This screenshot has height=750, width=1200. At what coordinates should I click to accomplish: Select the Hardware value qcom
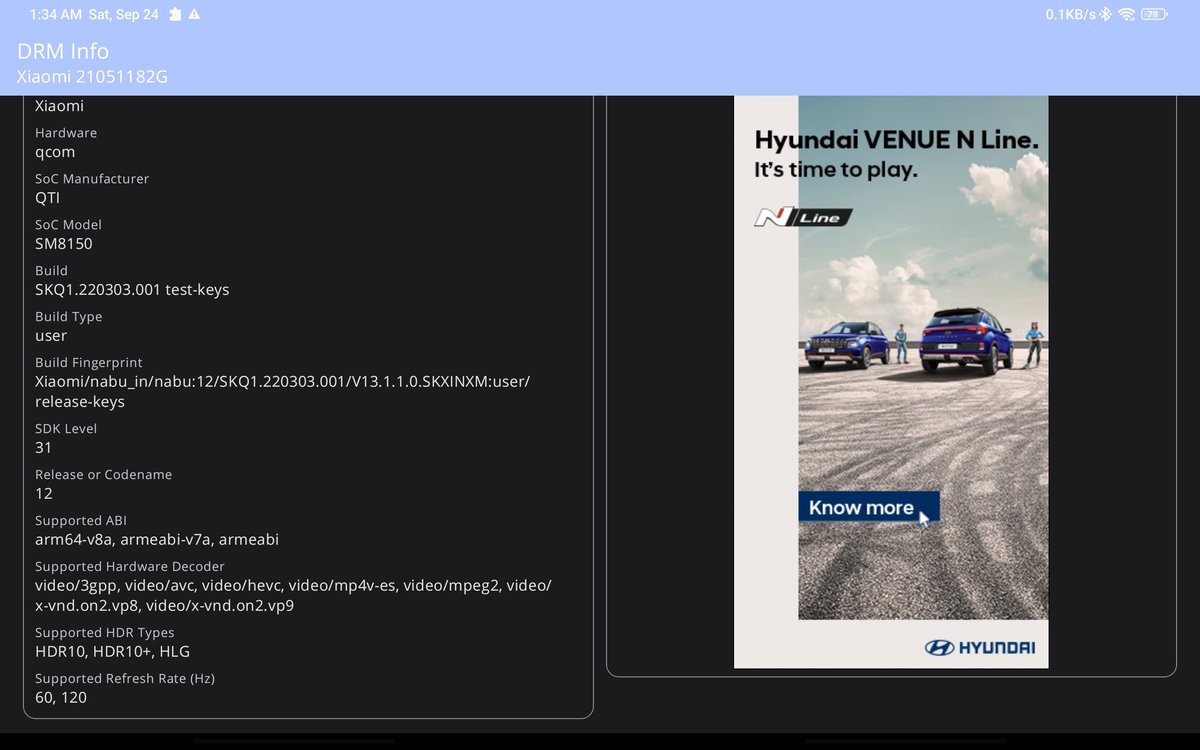click(x=55, y=152)
